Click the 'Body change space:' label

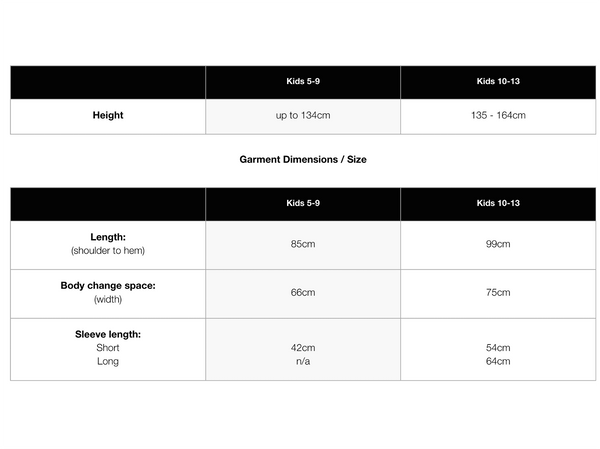click(x=108, y=286)
